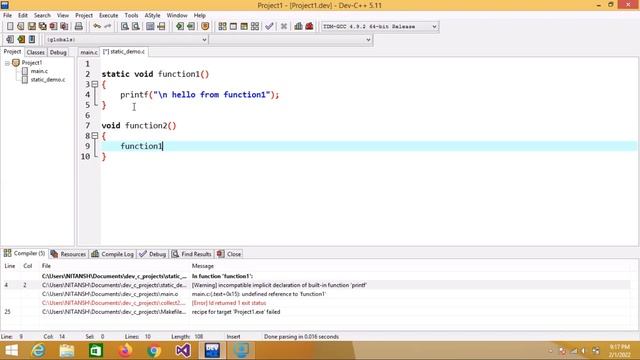Click the Debug checkmark icon
Image resolution: width=640 pixels, height=360 pixels.
(x=269, y=27)
